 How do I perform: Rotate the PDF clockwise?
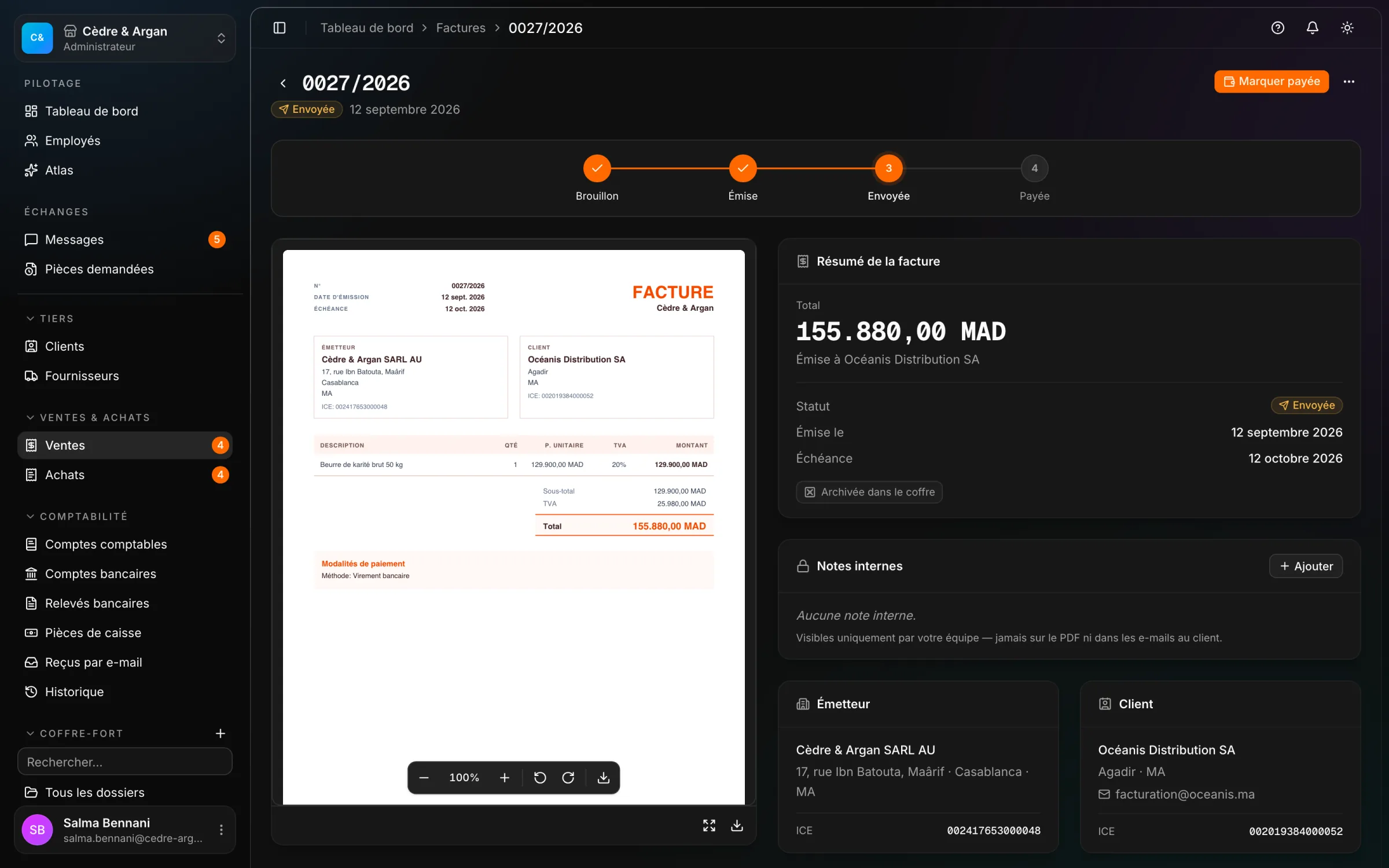click(568, 777)
